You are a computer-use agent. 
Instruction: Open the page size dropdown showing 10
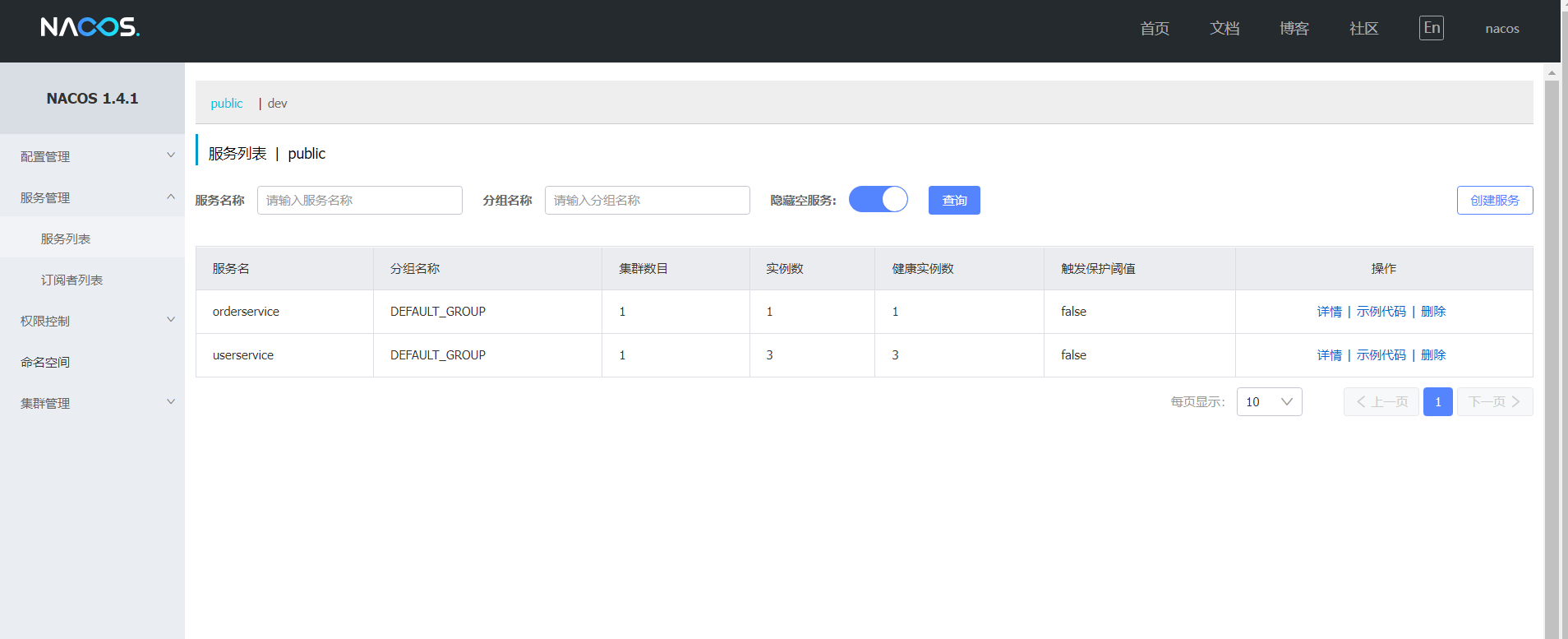pyautogui.click(x=1269, y=401)
